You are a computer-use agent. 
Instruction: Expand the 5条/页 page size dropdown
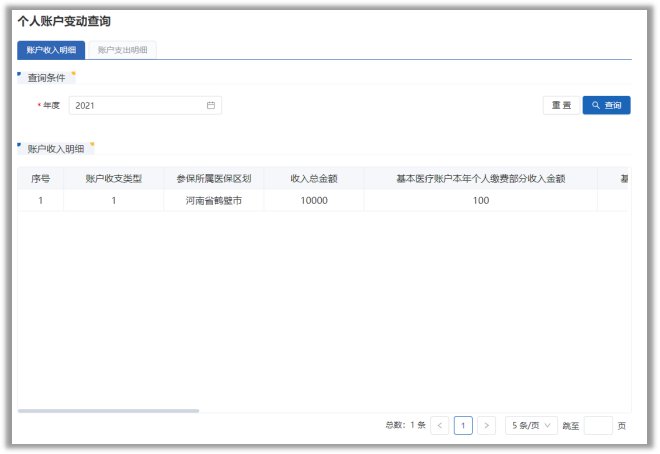pos(531,425)
